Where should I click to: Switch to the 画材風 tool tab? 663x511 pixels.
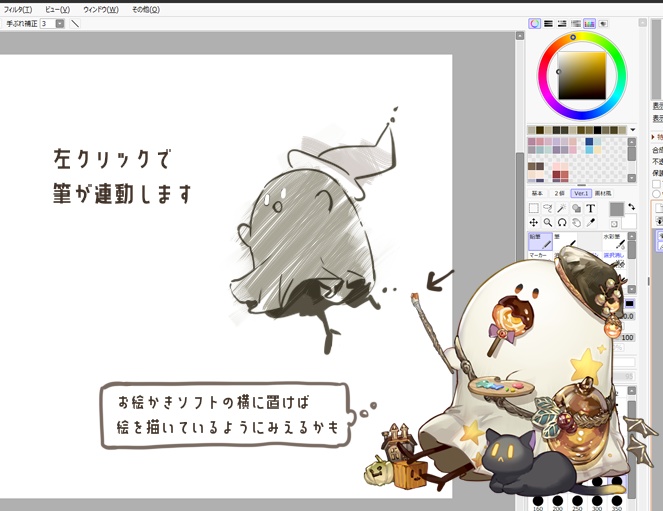tap(603, 193)
